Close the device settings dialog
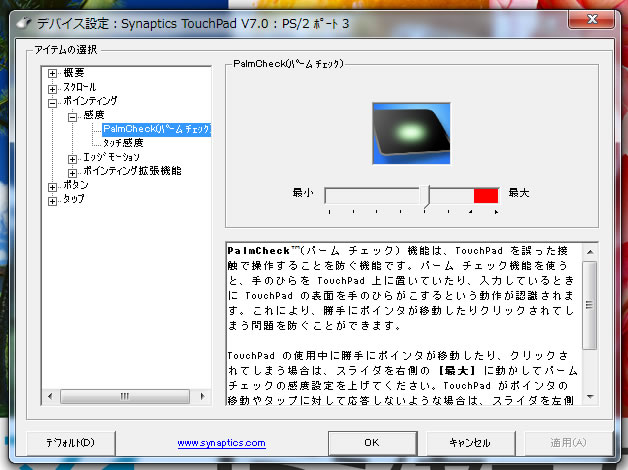Image resolution: width=628 pixels, height=470 pixels. pyautogui.click(x=592, y=19)
